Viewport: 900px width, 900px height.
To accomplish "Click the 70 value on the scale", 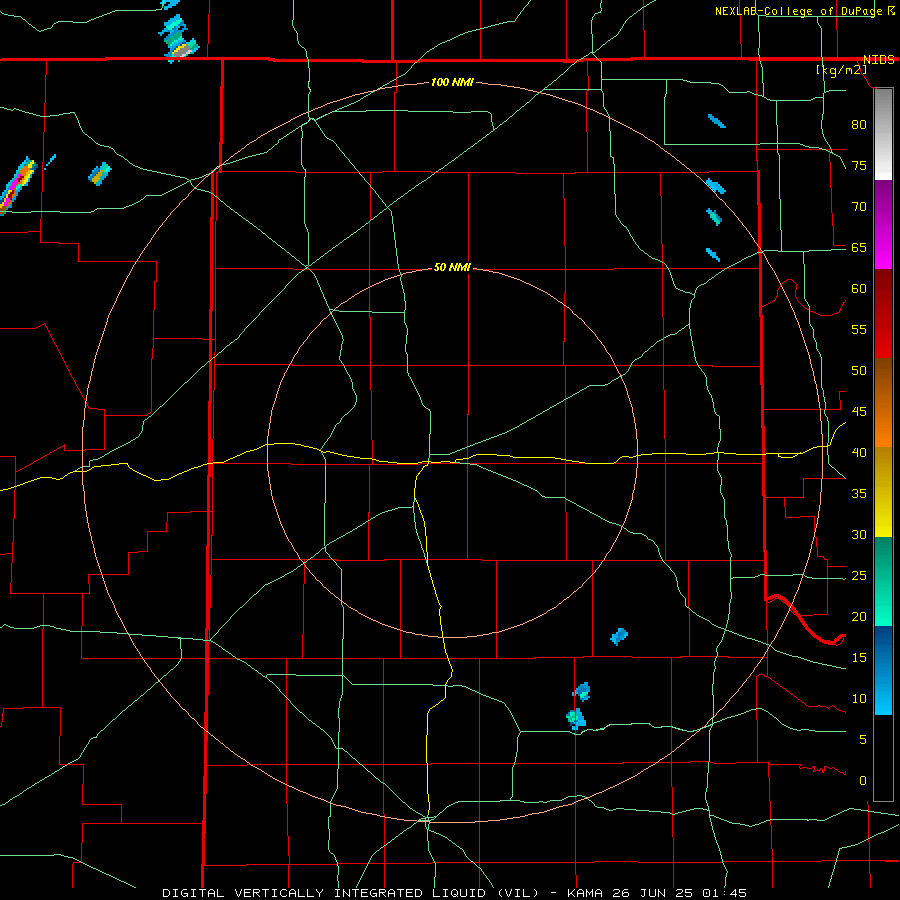I will click(x=859, y=207).
